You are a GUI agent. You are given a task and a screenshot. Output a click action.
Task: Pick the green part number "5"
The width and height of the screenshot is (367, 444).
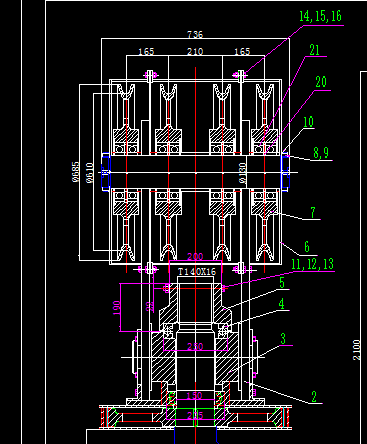[282, 283]
